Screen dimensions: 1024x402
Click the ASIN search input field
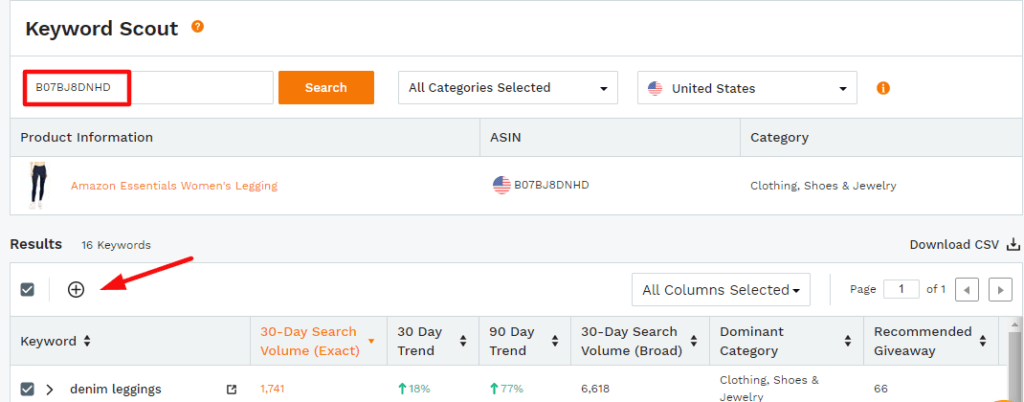coord(148,87)
